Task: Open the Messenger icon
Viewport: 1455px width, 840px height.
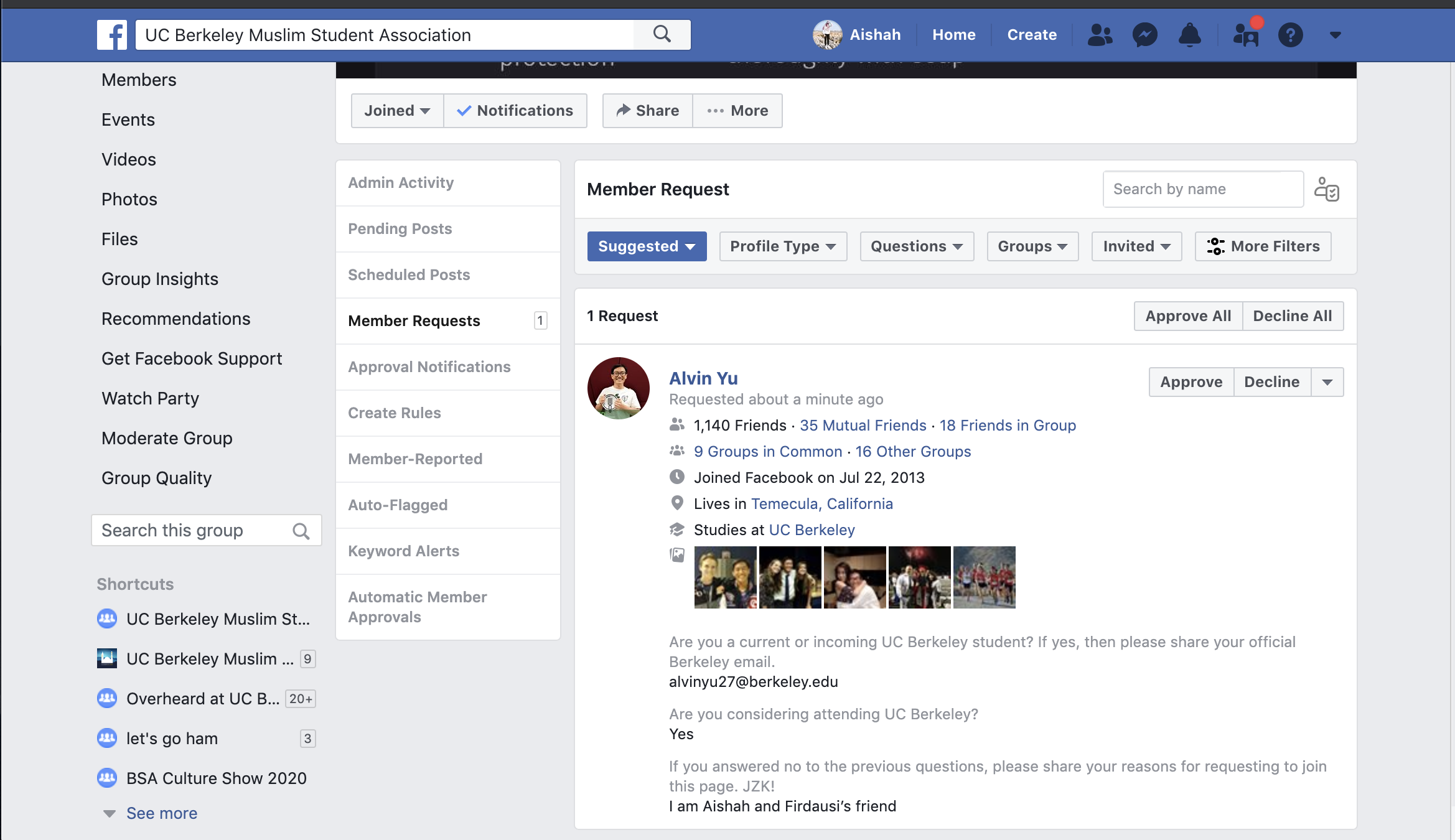Action: [1144, 35]
